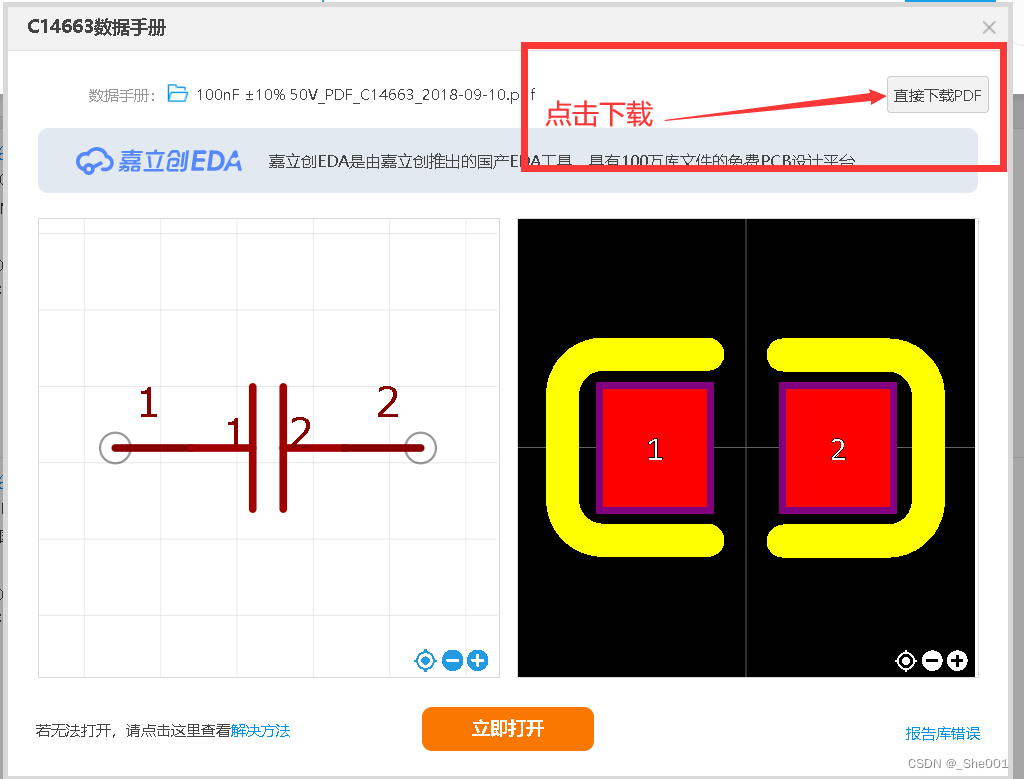Viewport: 1024px width, 779px height.
Task: Select red pad 2 in footprint
Action: pos(838,448)
